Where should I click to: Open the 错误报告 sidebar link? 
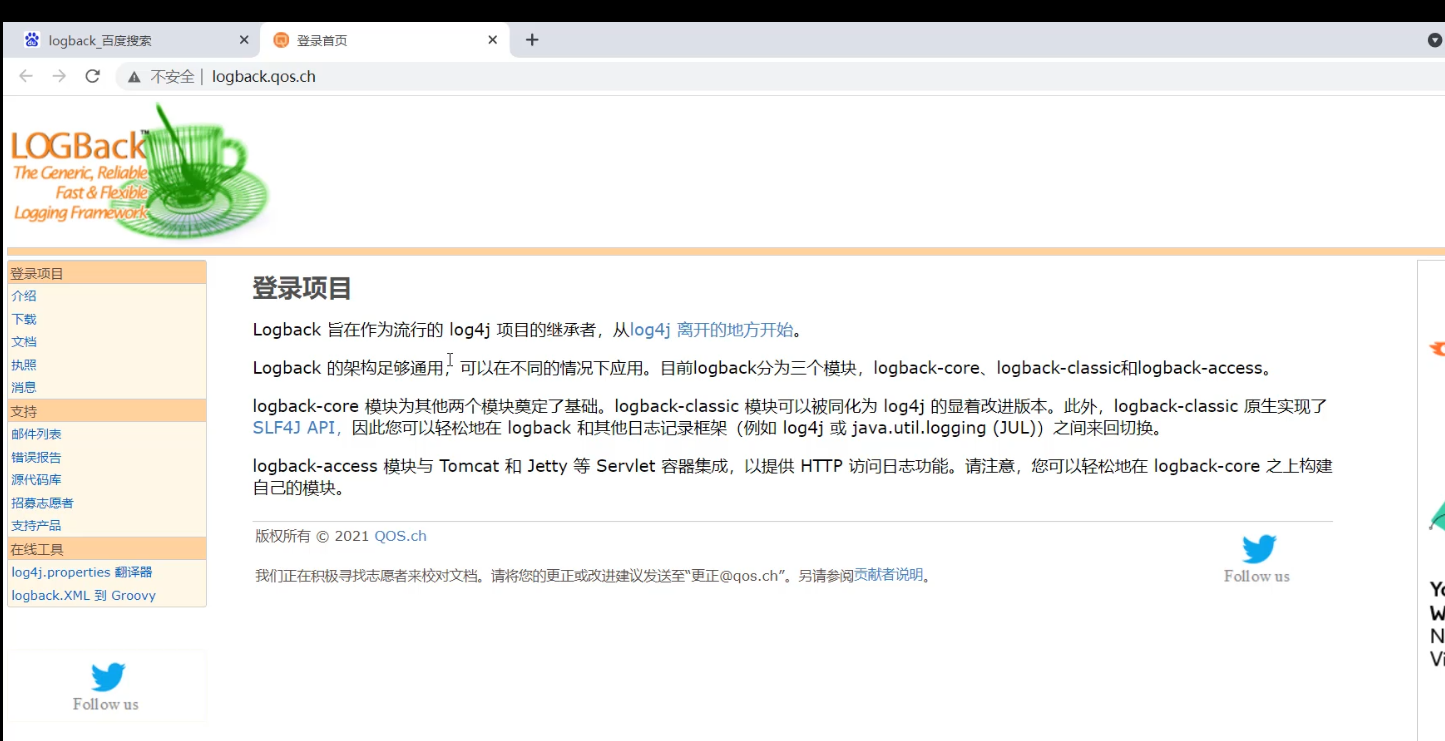click(x=36, y=457)
